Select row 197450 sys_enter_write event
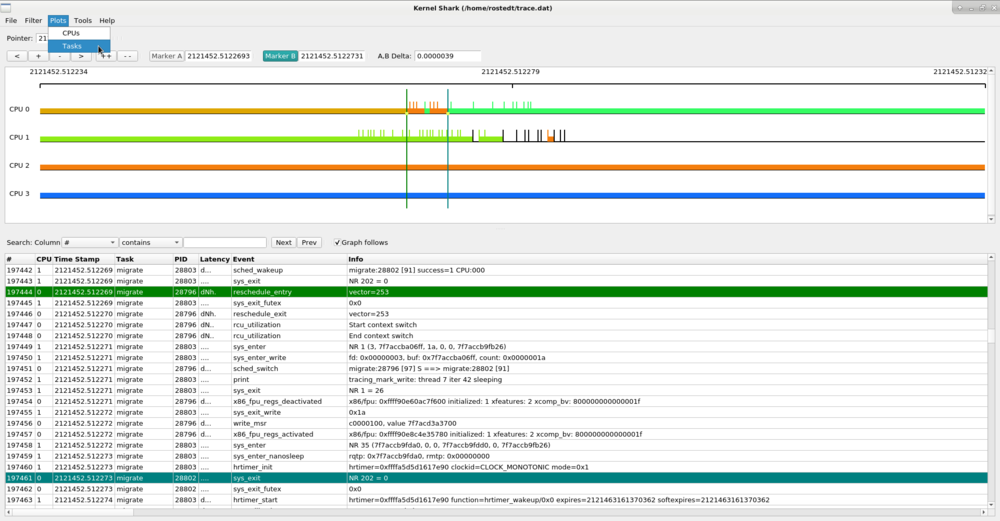This screenshot has height=521, width=1000. click(496, 358)
